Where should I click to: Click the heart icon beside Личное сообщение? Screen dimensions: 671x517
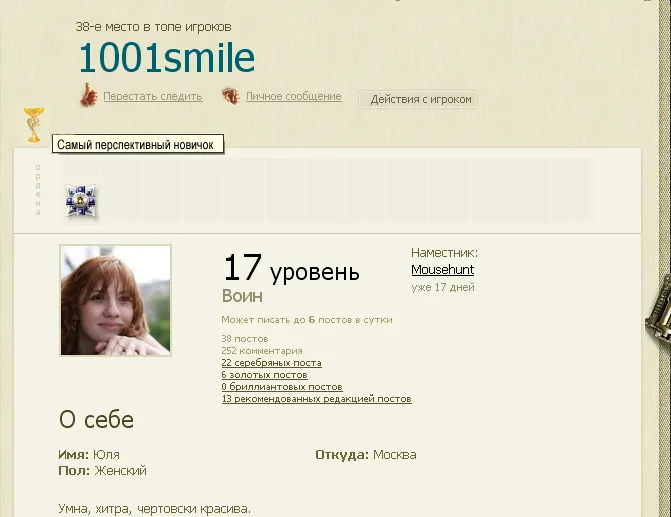(231, 97)
